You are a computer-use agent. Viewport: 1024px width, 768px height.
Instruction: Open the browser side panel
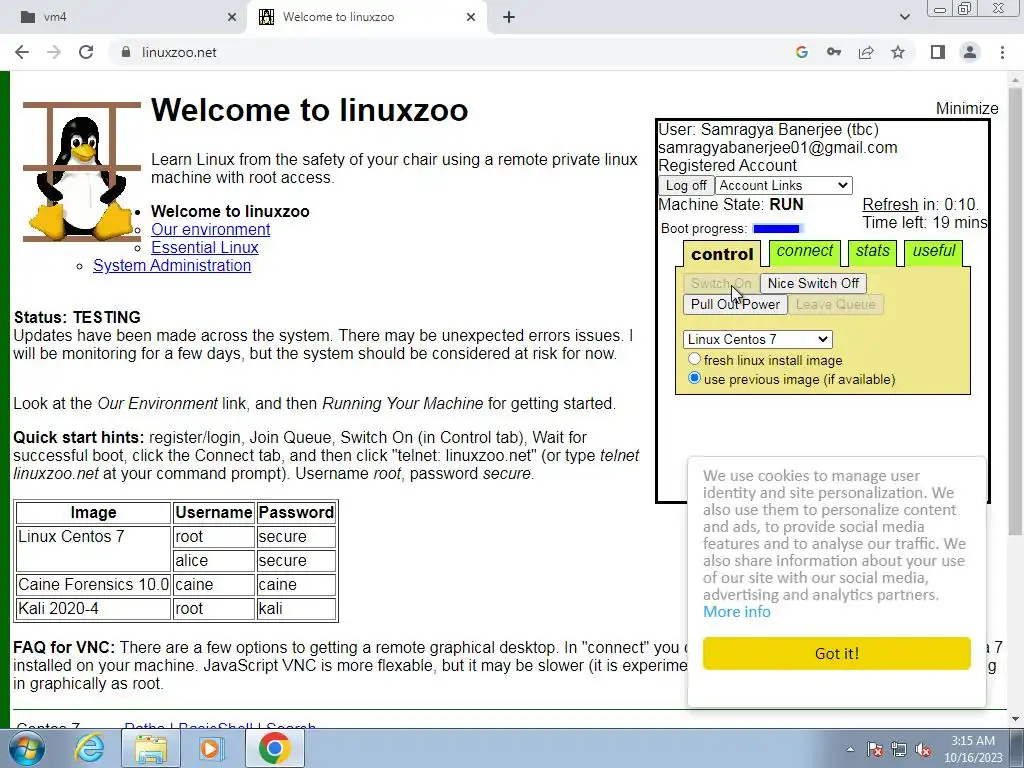(938, 52)
